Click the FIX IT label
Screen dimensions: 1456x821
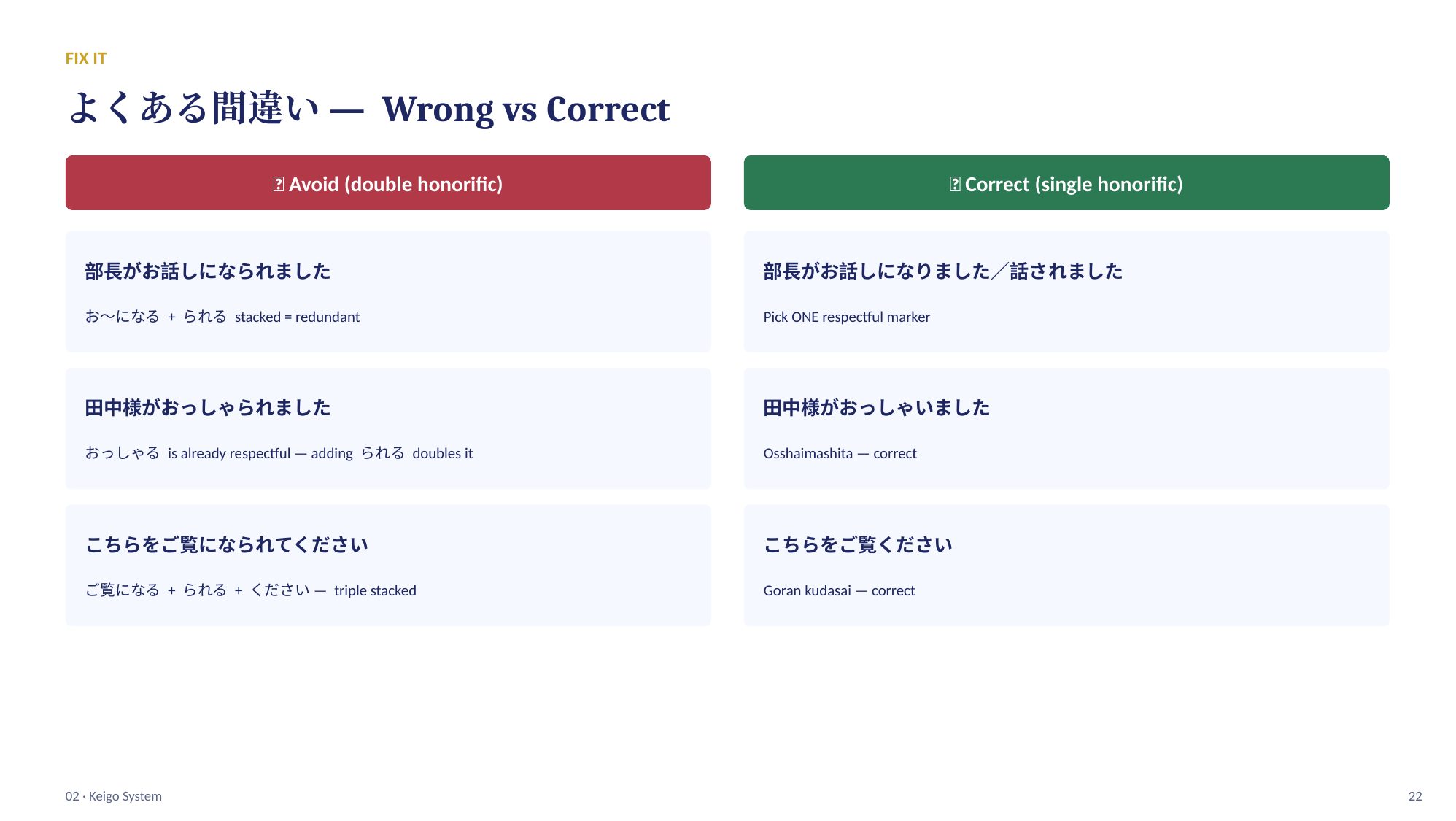(86, 58)
